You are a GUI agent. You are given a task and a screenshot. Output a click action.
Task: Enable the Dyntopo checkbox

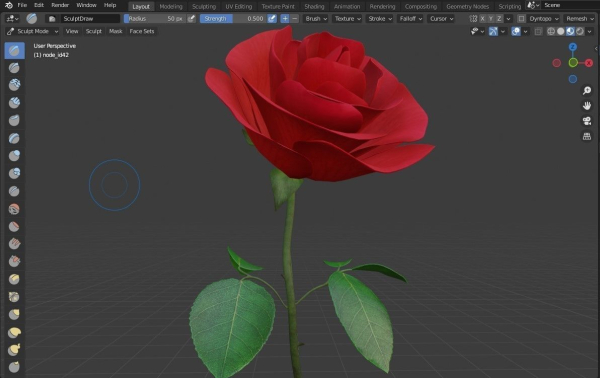coord(522,19)
